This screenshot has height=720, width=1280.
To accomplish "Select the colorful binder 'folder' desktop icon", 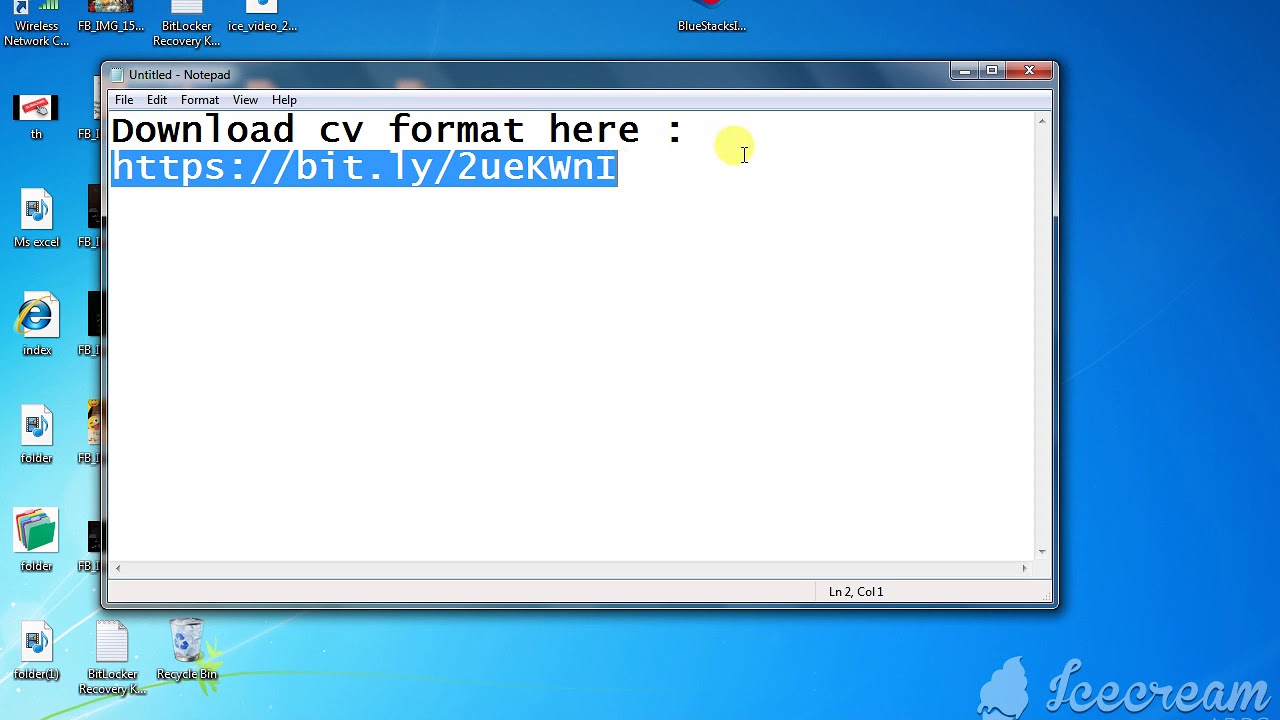I will pyautogui.click(x=36, y=541).
